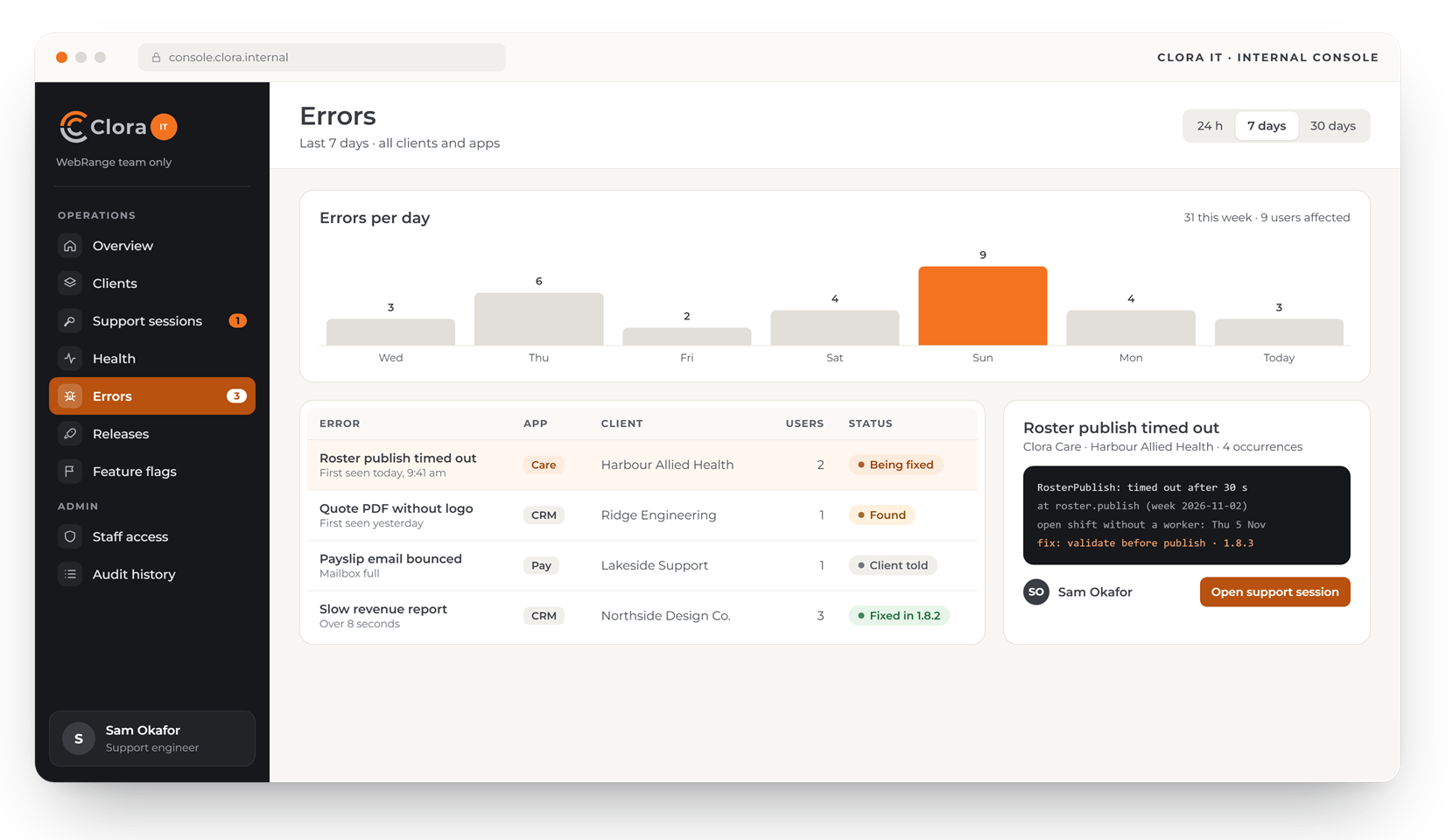Click the S avatar in sidebar footer
This screenshot has width=1453, height=840.
[79, 738]
